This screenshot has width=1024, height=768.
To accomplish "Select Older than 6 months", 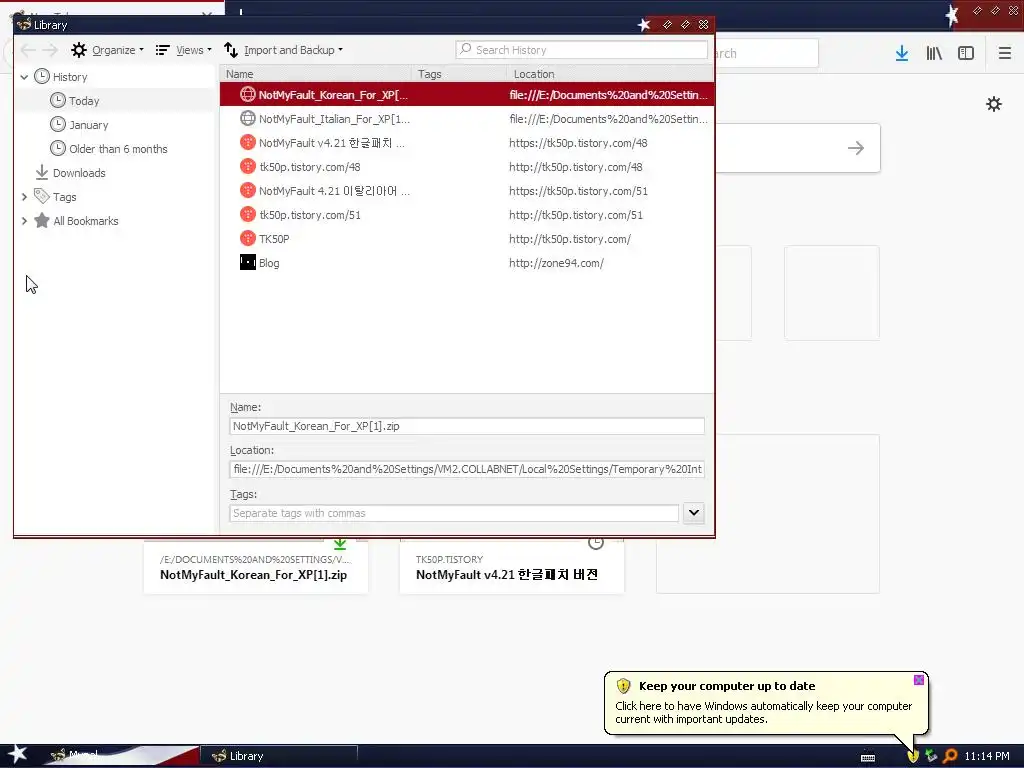I will tap(118, 149).
